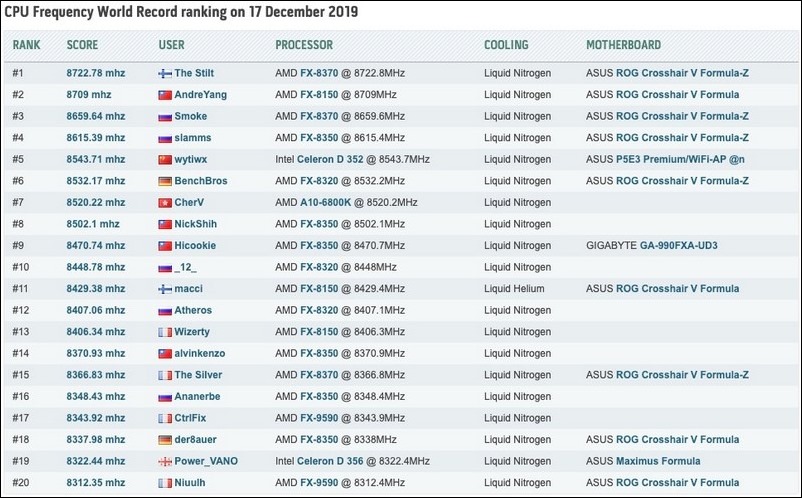Click the German flag next to BenchBros

point(165,181)
